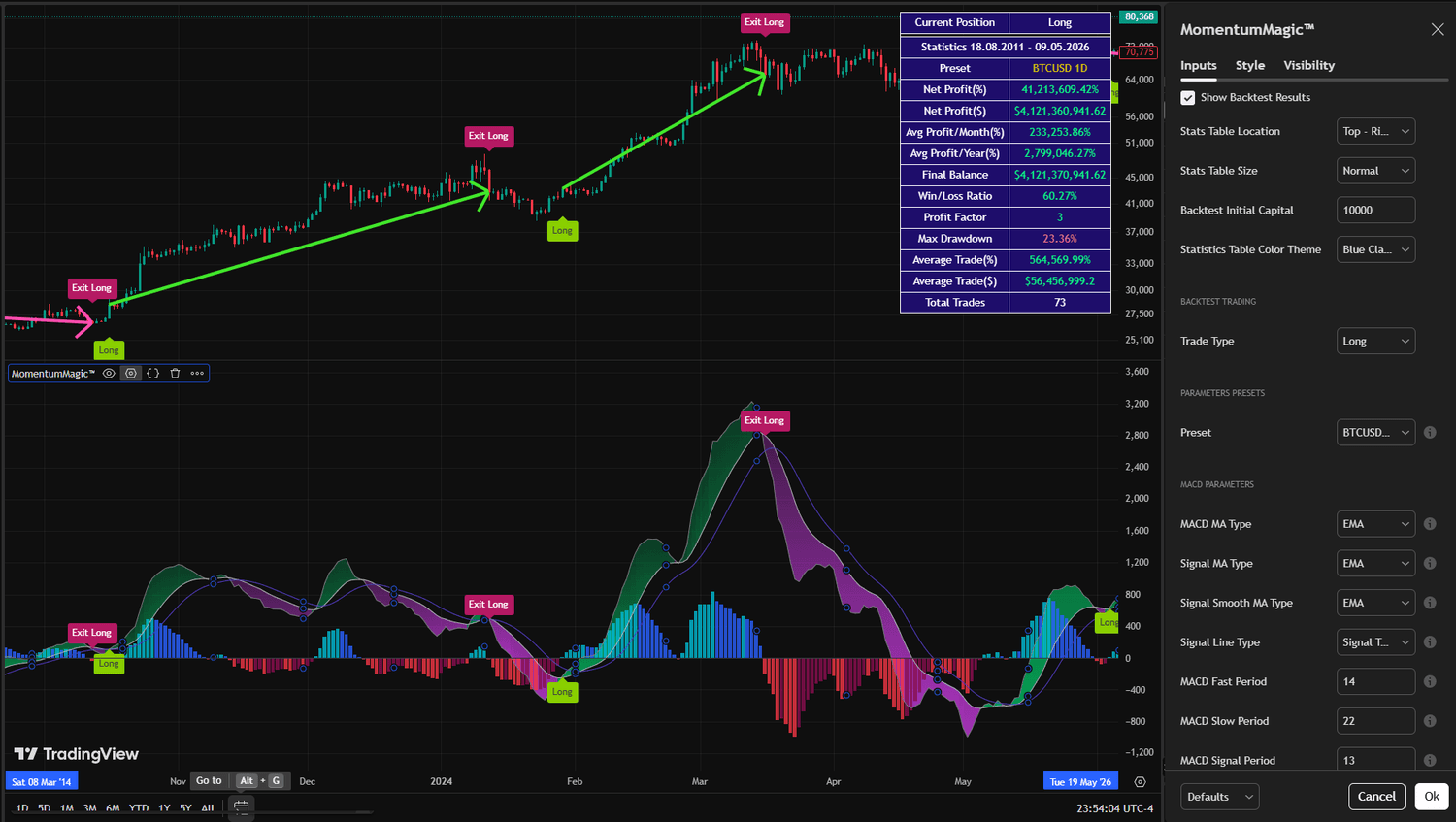Click the Max Drawdown value 23.36%
Viewport: 1456px width, 822px height.
coord(1060,239)
